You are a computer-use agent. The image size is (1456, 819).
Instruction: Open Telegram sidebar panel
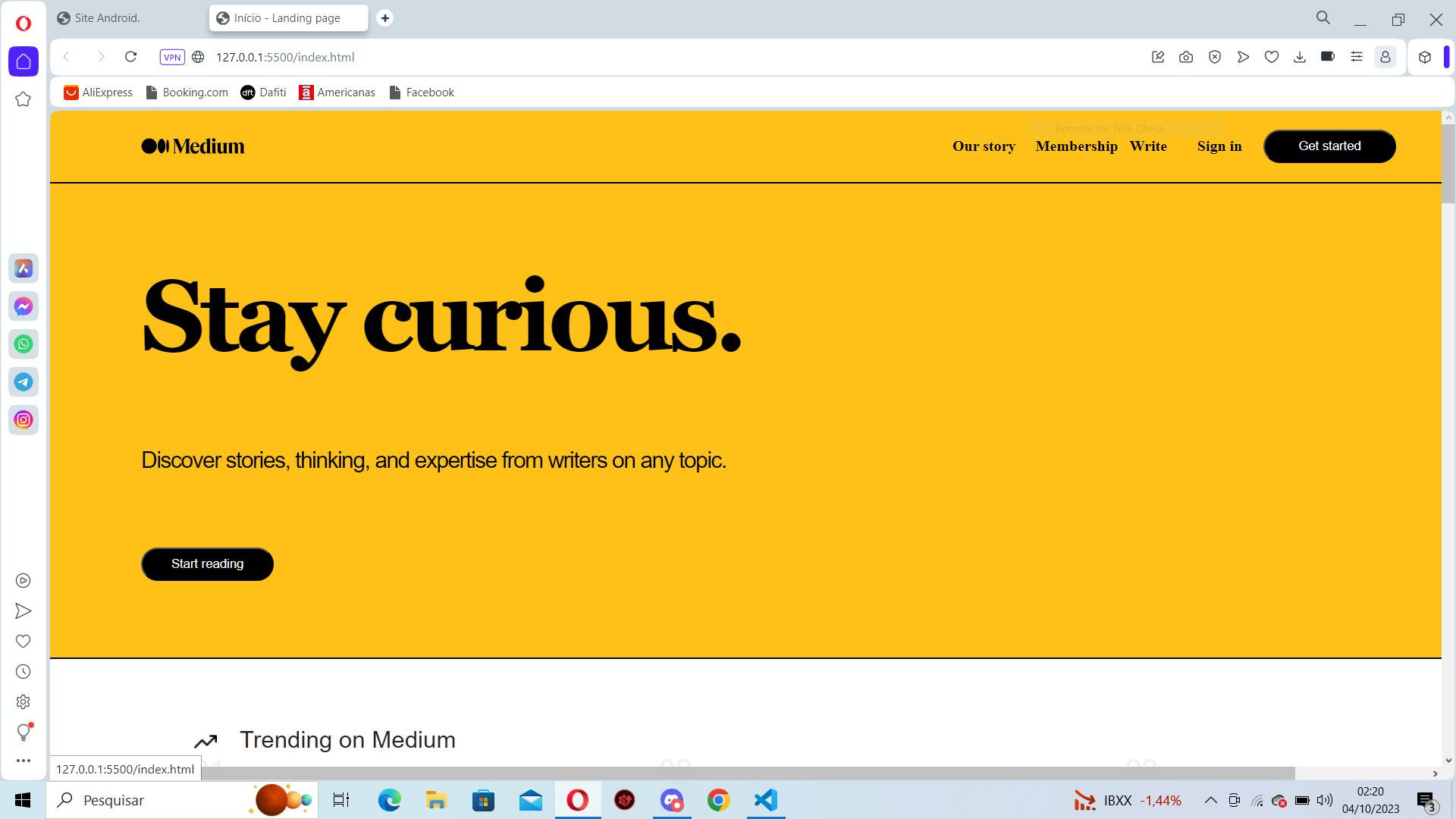tap(24, 382)
